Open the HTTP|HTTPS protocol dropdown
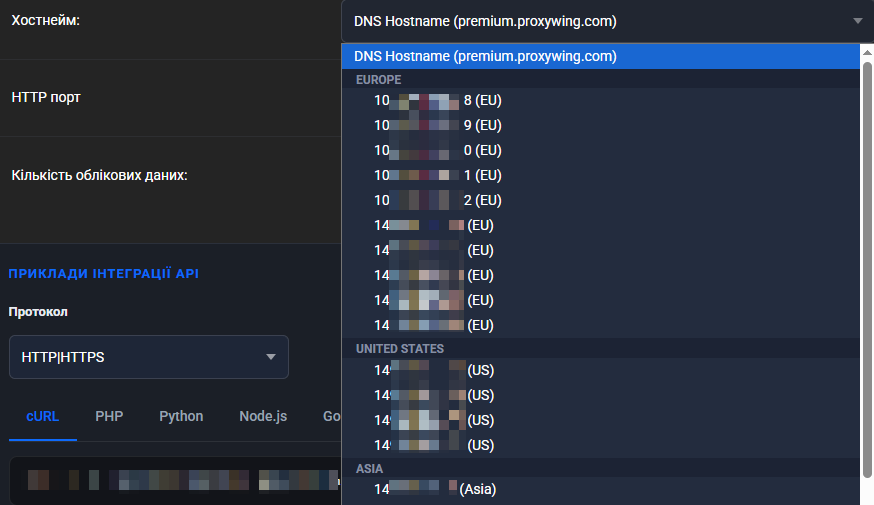Screen dimensions: 874x505 (149, 357)
